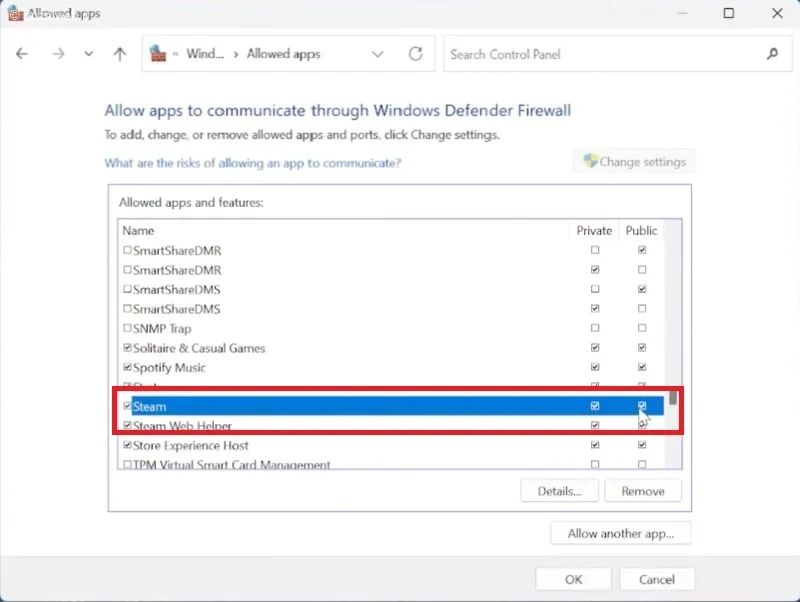The width and height of the screenshot is (800, 602).
Task: Select the SNMP Trap row
Action: 393,328
